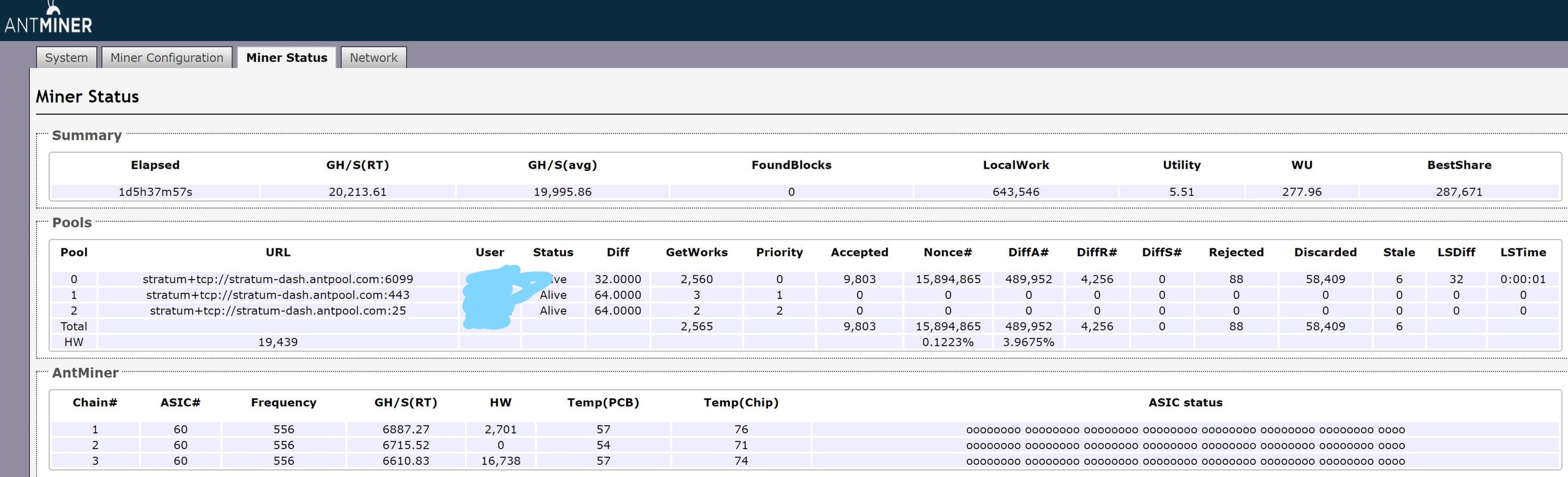Click the AntMiner section label
The width and height of the screenshot is (1568, 477).
click(x=85, y=373)
